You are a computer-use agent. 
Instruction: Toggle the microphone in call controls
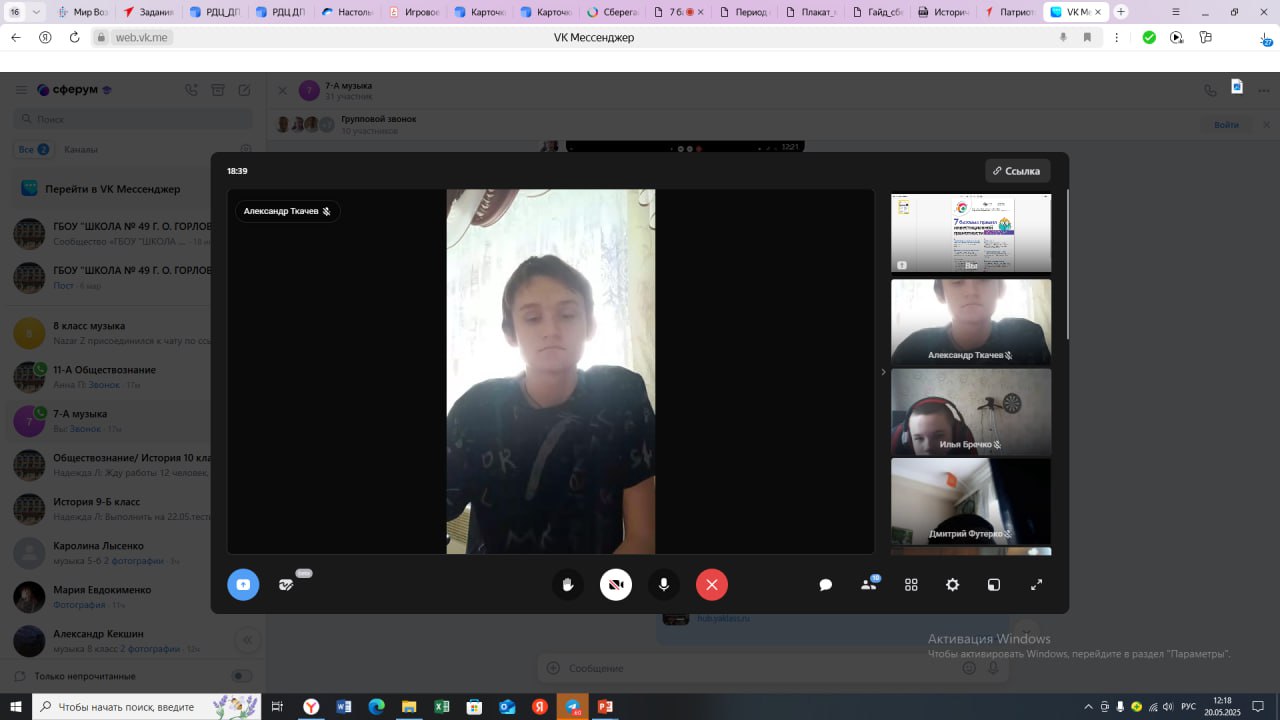664,585
